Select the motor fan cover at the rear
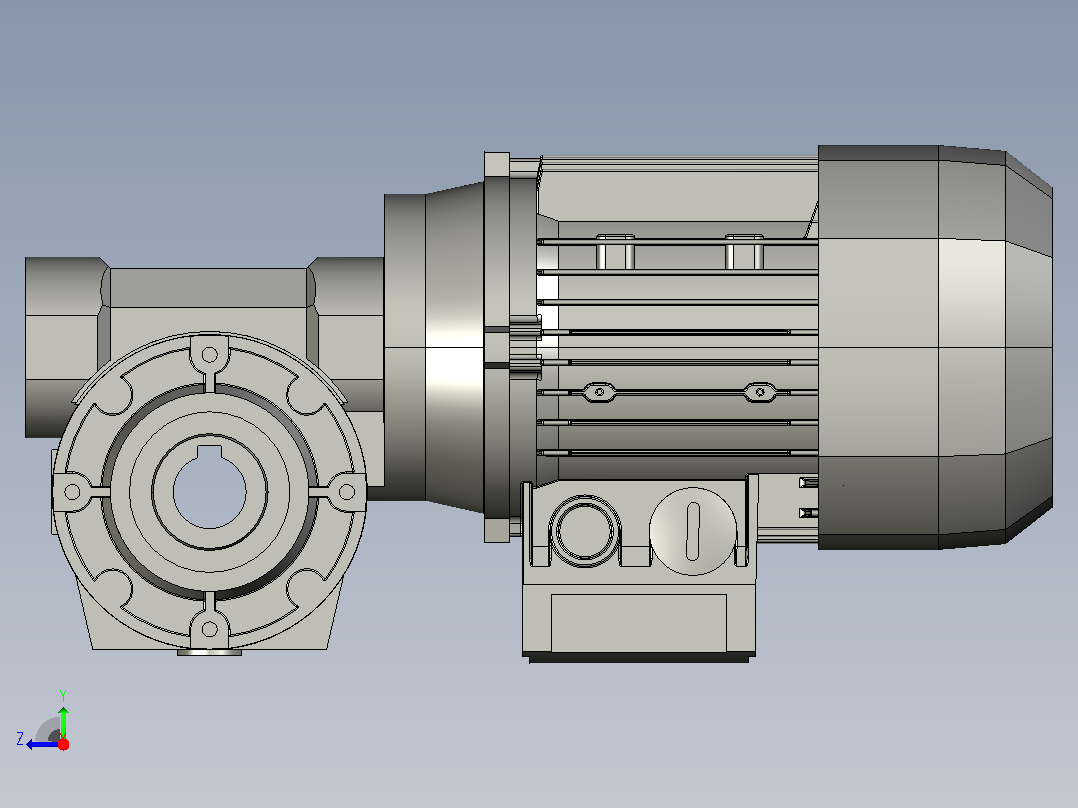 tap(935, 347)
